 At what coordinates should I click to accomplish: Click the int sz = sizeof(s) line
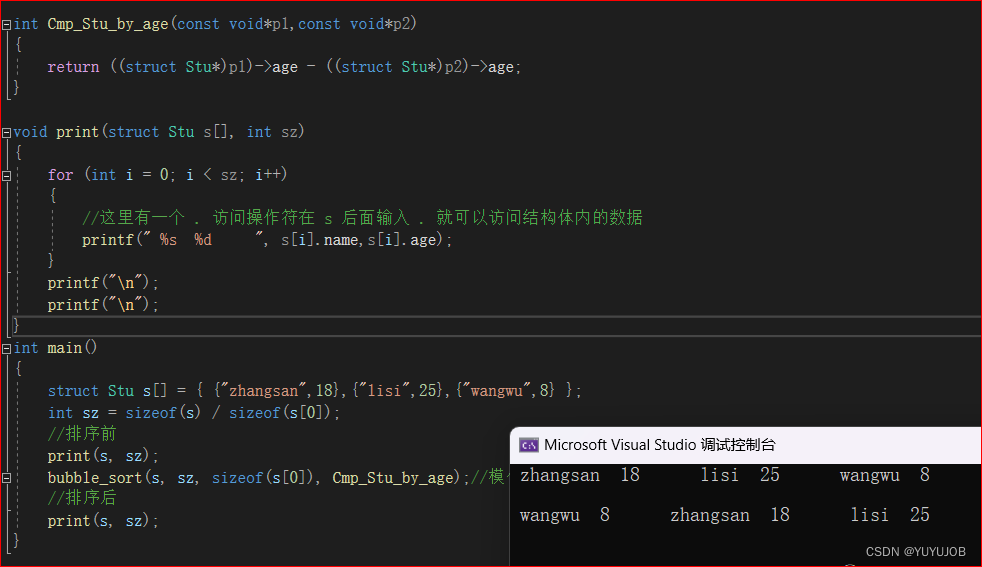(x=194, y=413)
